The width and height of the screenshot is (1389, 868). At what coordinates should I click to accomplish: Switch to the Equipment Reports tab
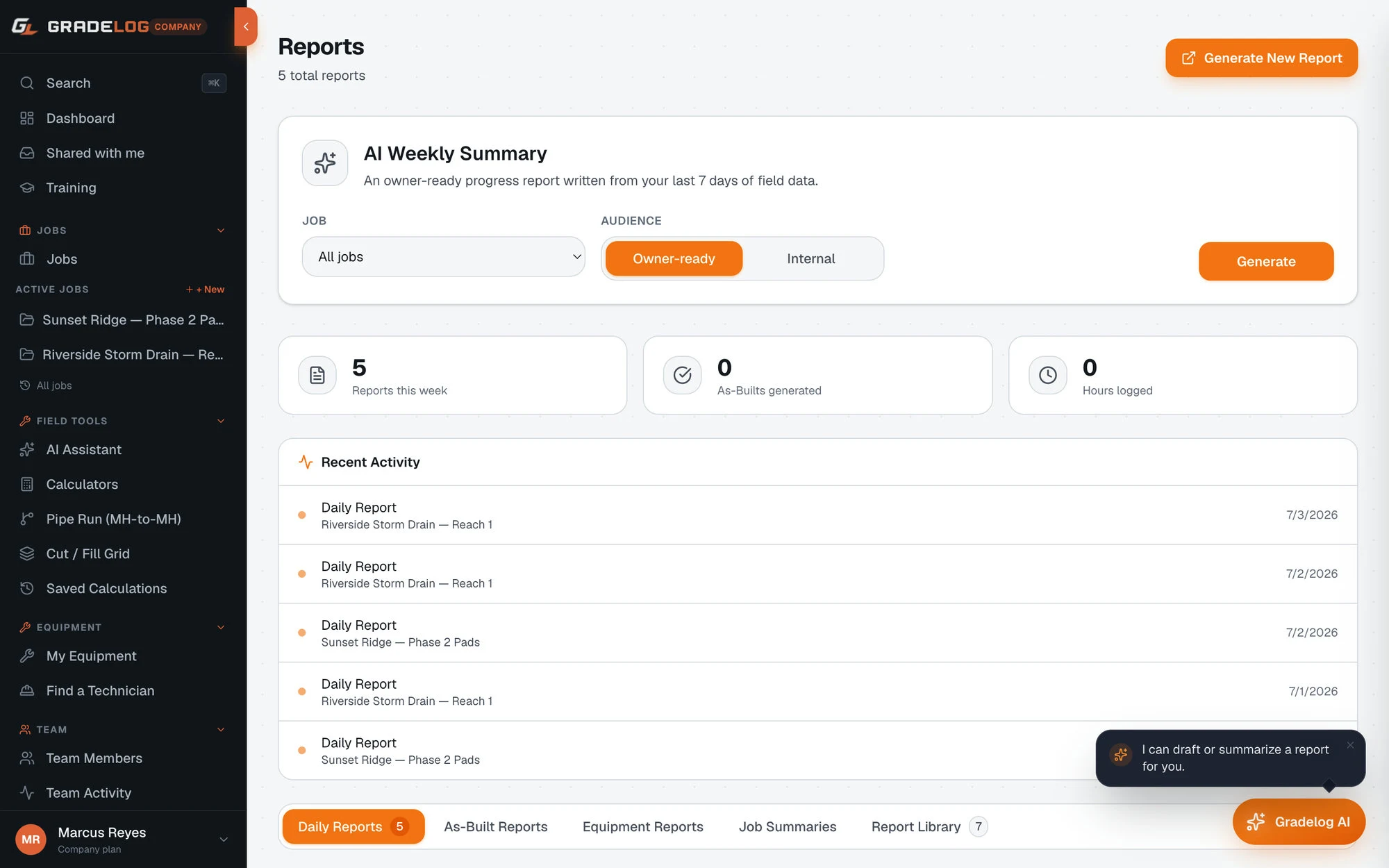(x=643, y=827)
